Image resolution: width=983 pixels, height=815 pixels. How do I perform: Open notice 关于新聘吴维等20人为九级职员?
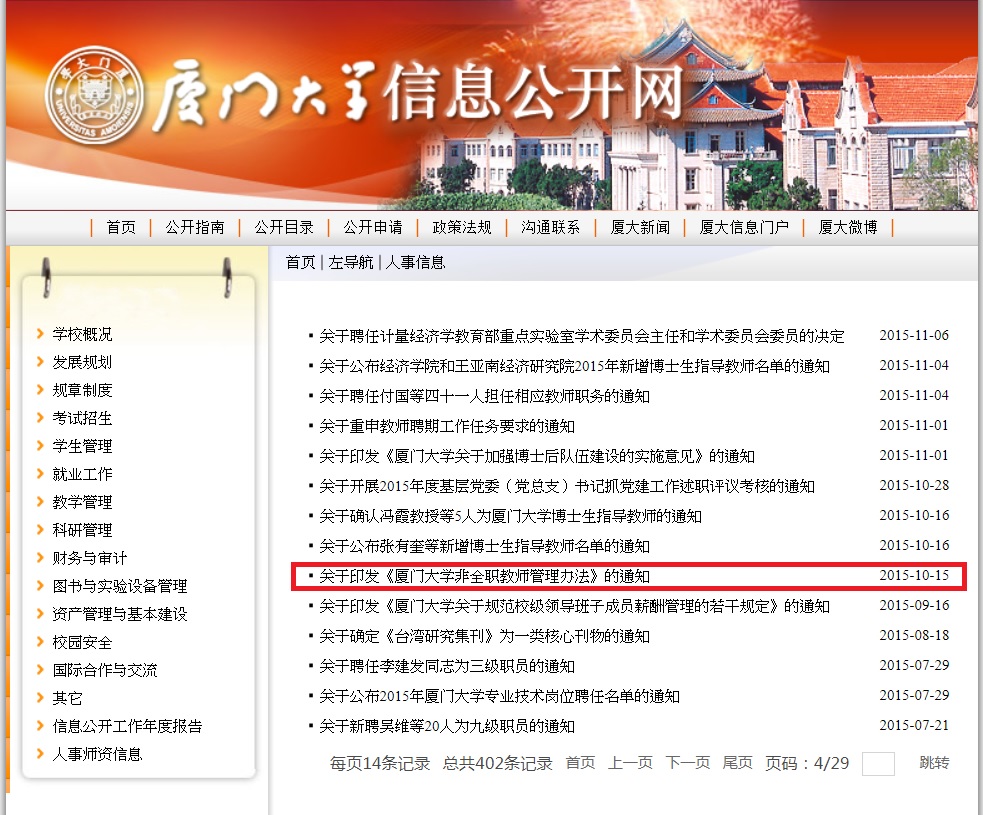point(446,727)
